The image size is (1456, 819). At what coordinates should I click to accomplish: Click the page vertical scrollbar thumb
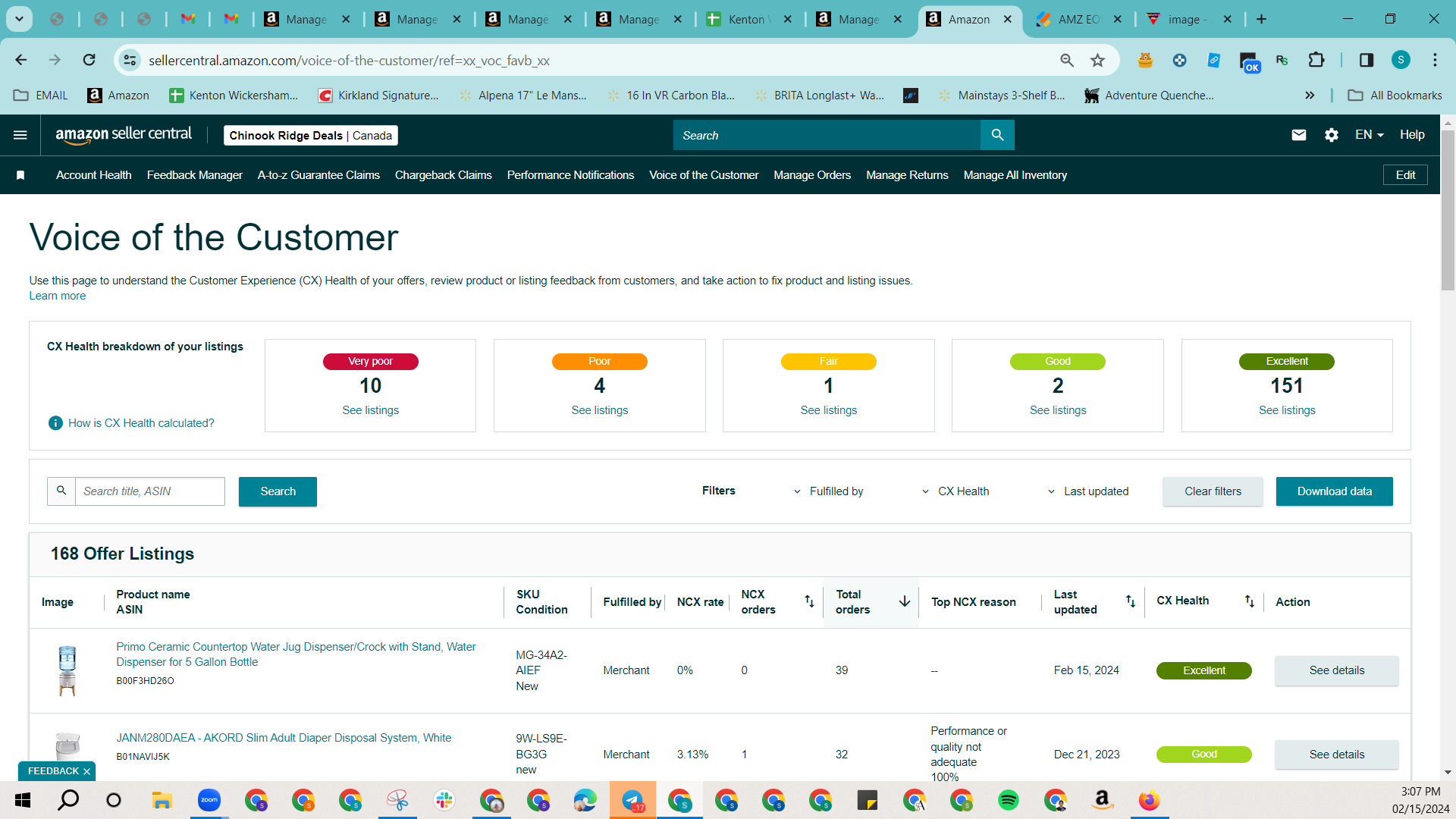coord(1448,210)
